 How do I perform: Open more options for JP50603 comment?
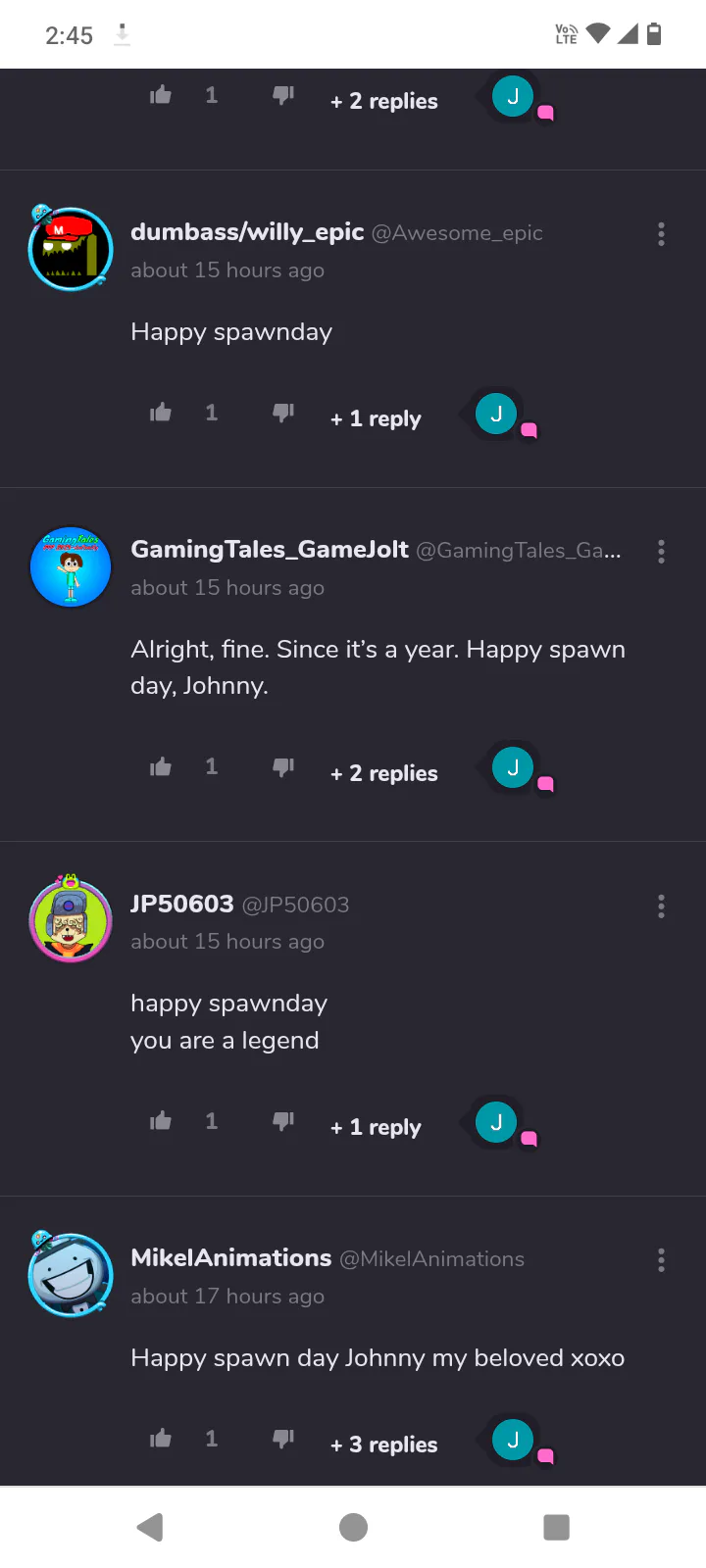pyautogui.click(x=661, y=906)
